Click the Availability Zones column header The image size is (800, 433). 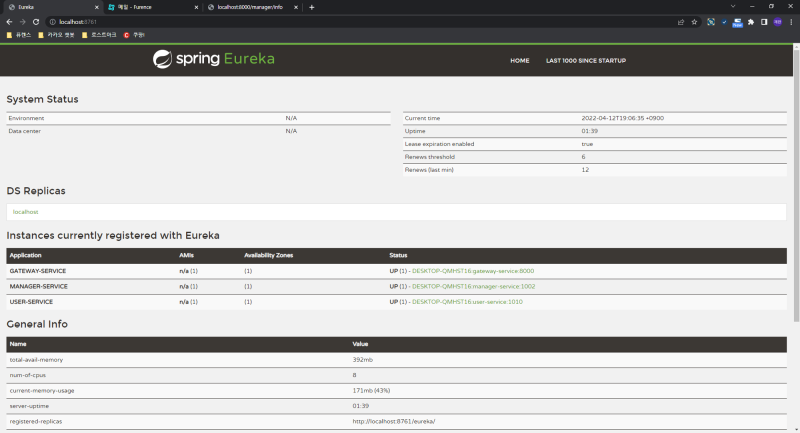tap(268, 255)
